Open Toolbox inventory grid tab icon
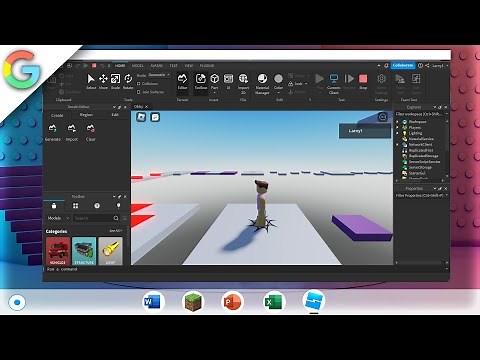Image resolution: width=480 pixels, height=360 pixels. point(75,206)
